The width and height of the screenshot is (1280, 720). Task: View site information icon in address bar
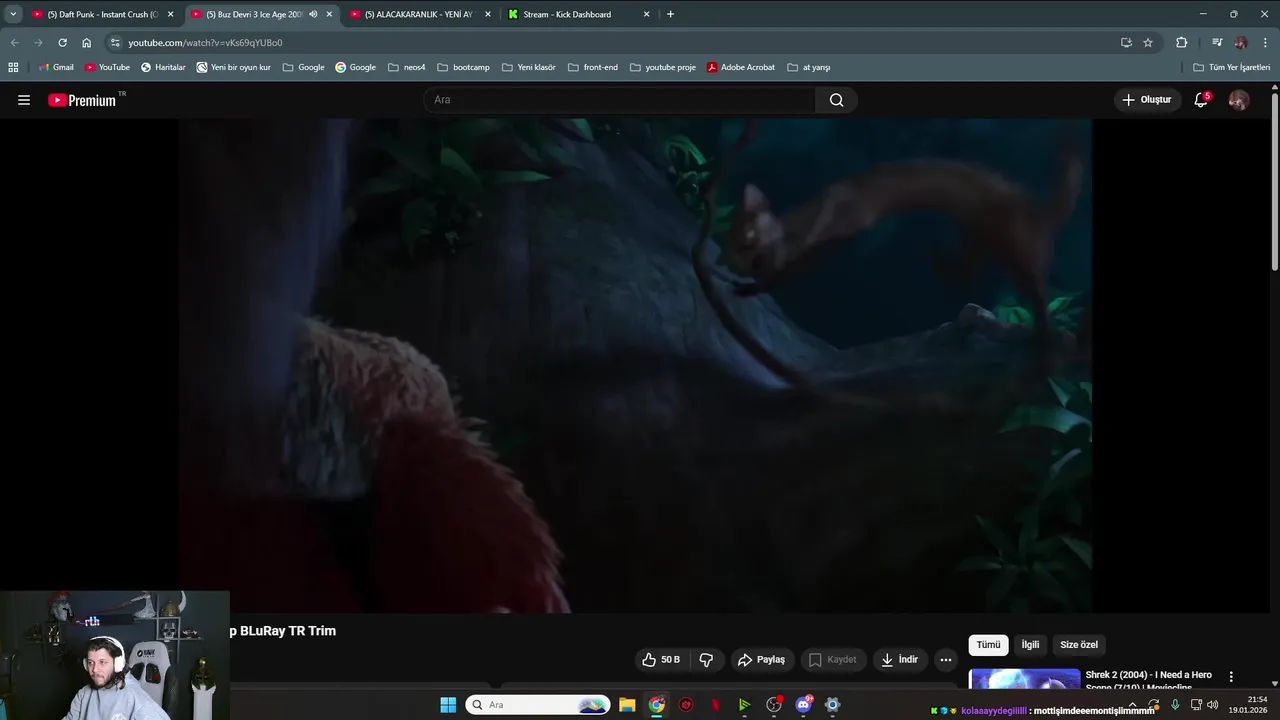coord(115,43)
